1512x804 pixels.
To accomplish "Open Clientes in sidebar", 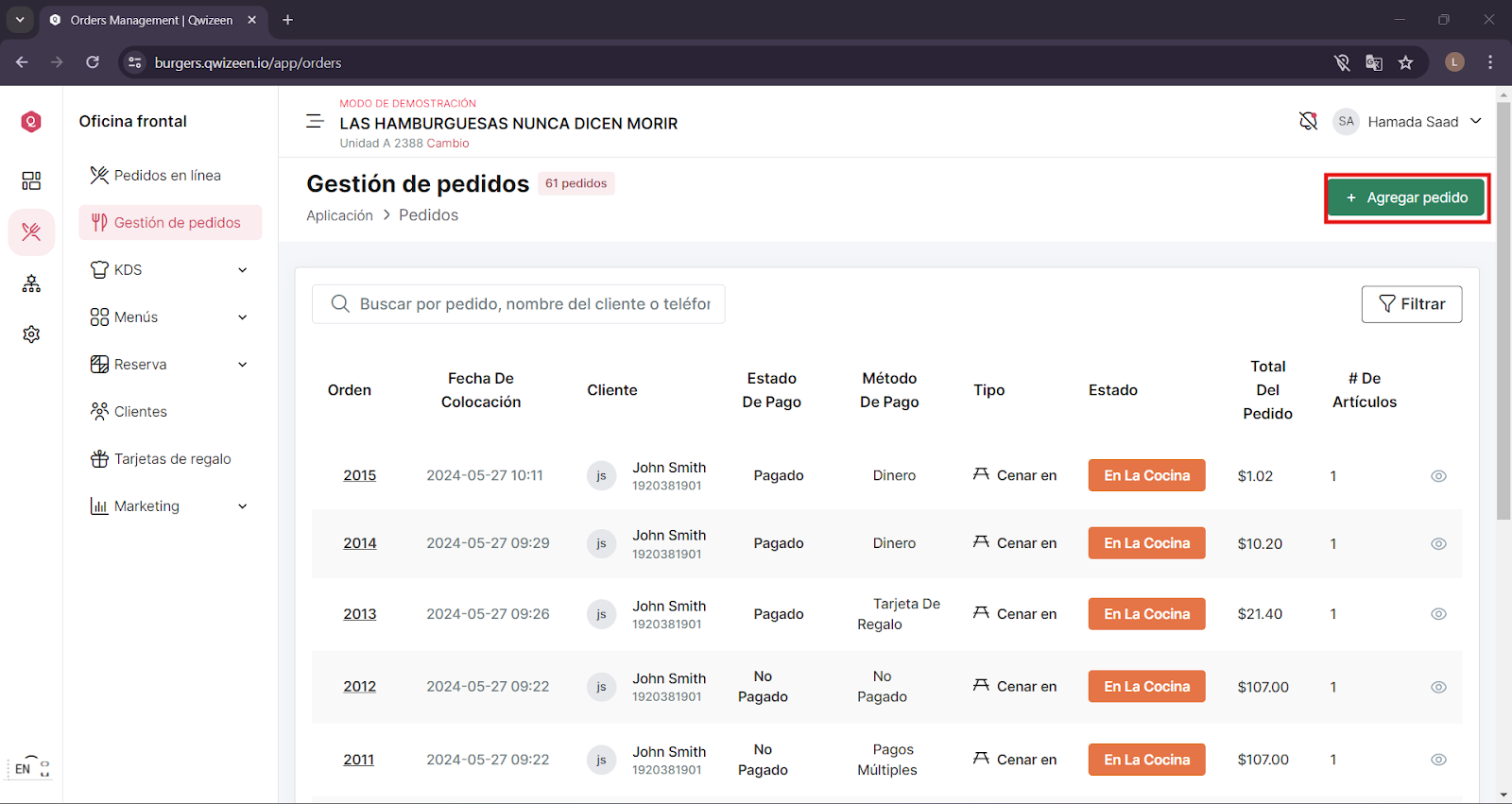I will tap(170, 412).
